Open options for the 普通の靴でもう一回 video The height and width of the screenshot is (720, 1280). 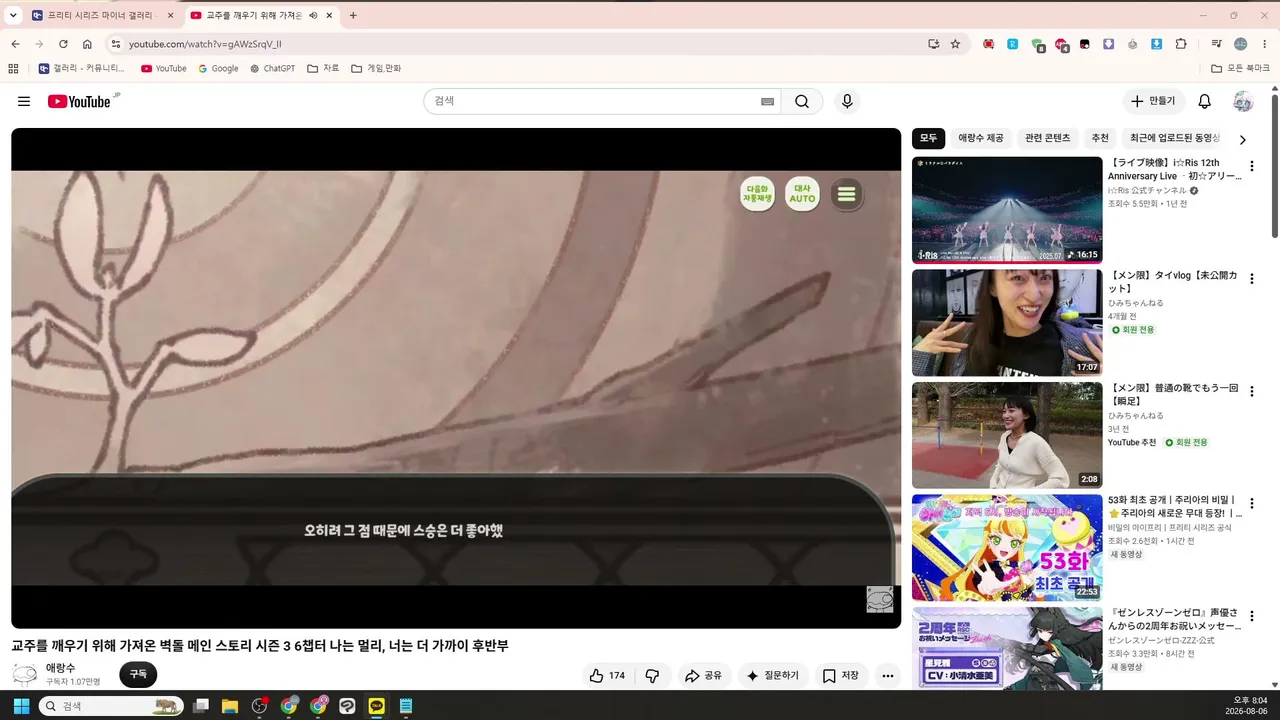(x=1251, y=391)
